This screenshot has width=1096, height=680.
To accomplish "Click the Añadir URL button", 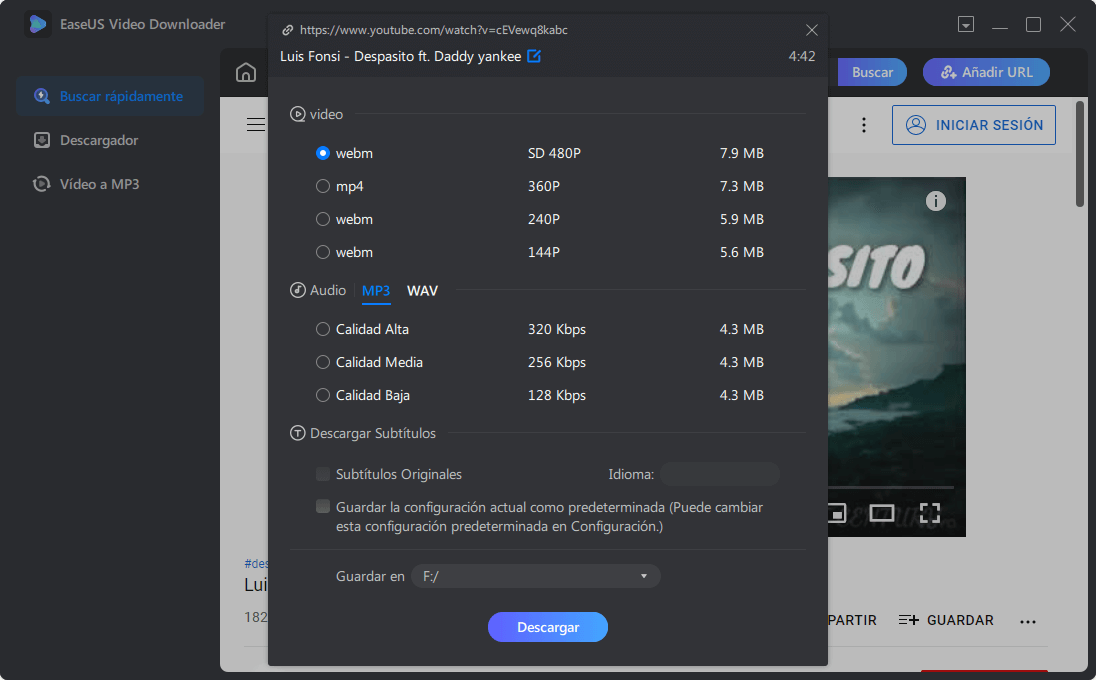I will [985, 72].
